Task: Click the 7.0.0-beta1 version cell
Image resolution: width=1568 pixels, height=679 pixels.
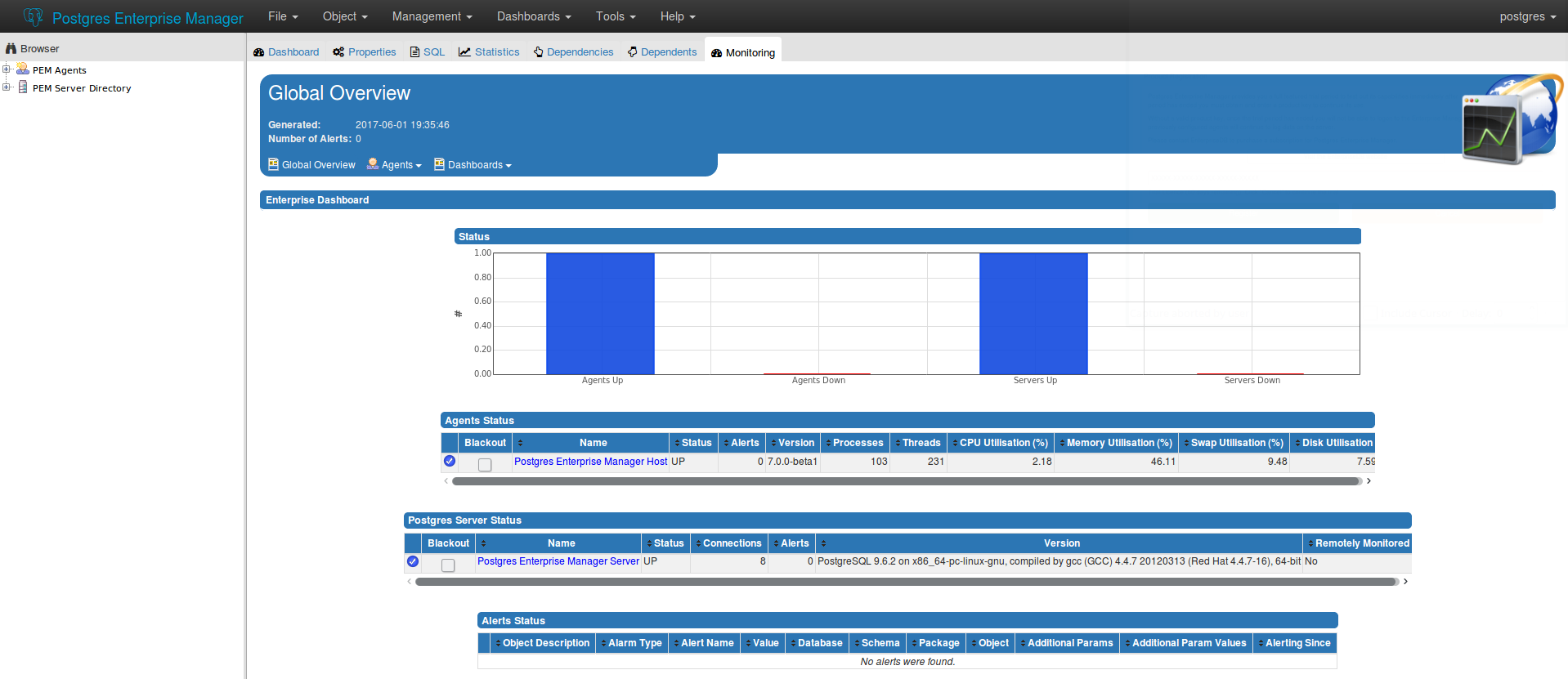Action: click(x=792, y=462)
